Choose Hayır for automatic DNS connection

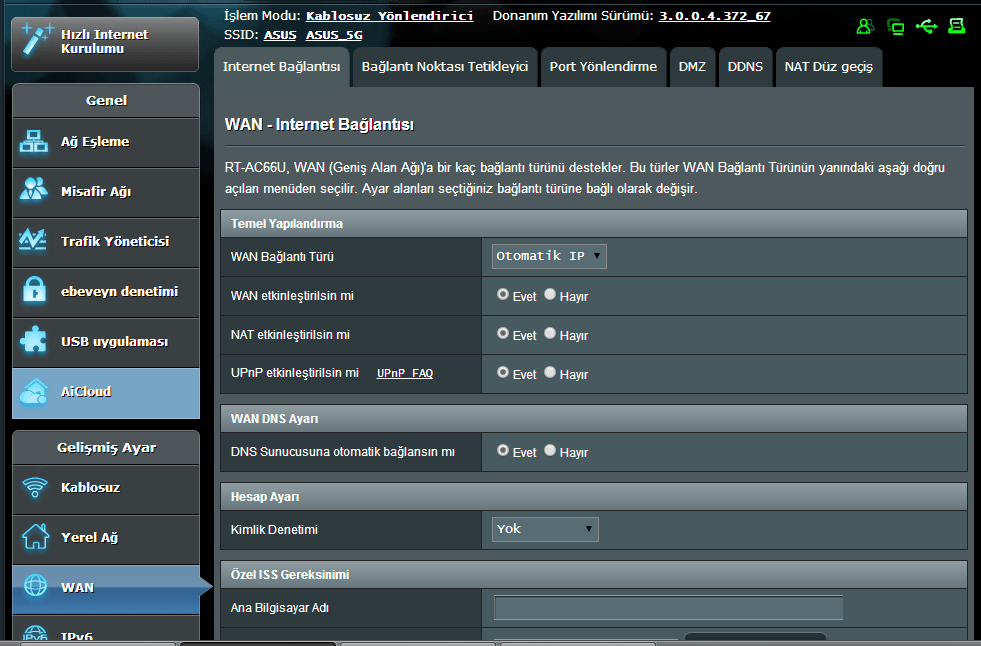pos(550,451)
